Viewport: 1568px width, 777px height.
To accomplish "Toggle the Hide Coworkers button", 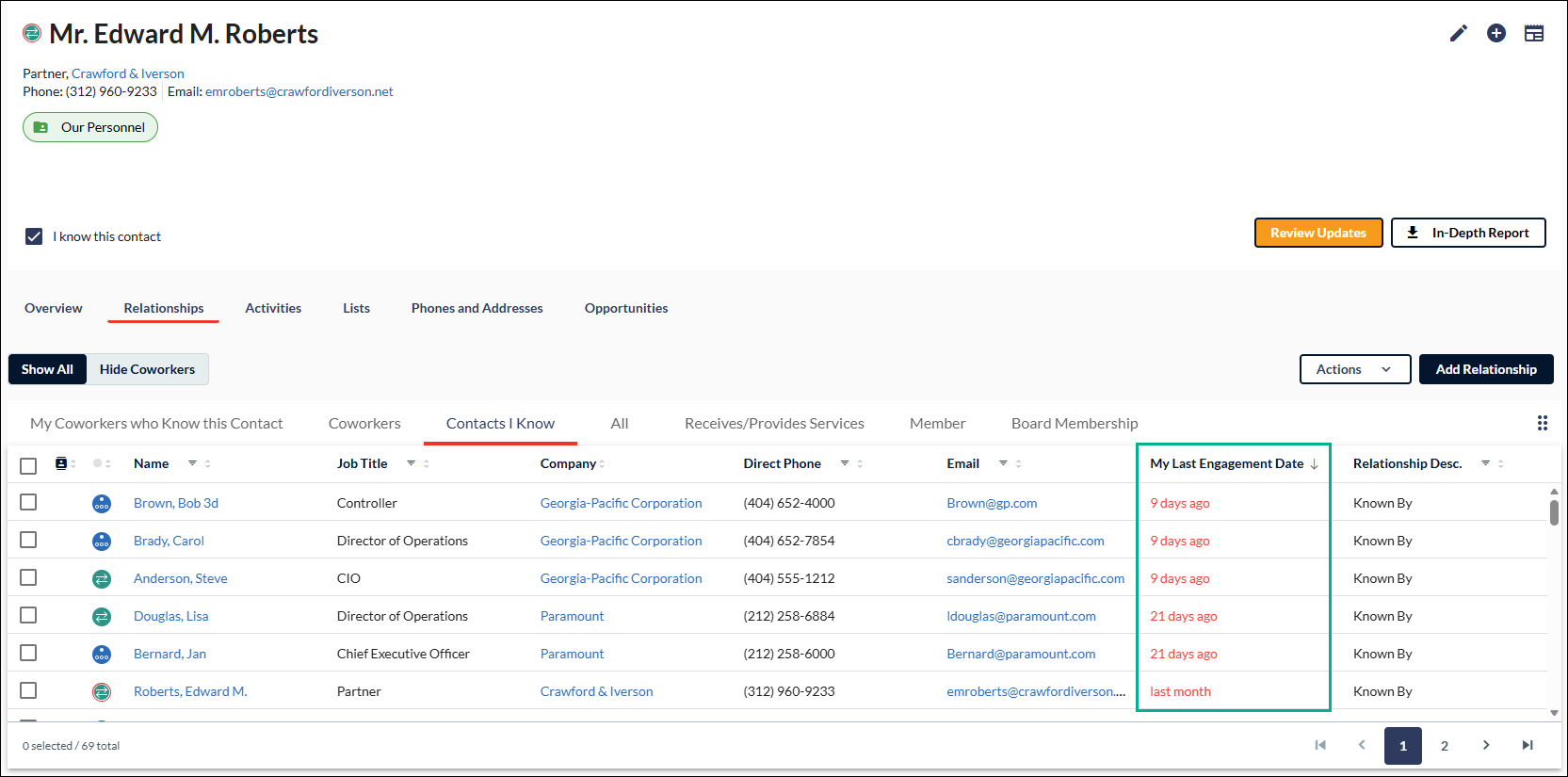I will [147, 369].
